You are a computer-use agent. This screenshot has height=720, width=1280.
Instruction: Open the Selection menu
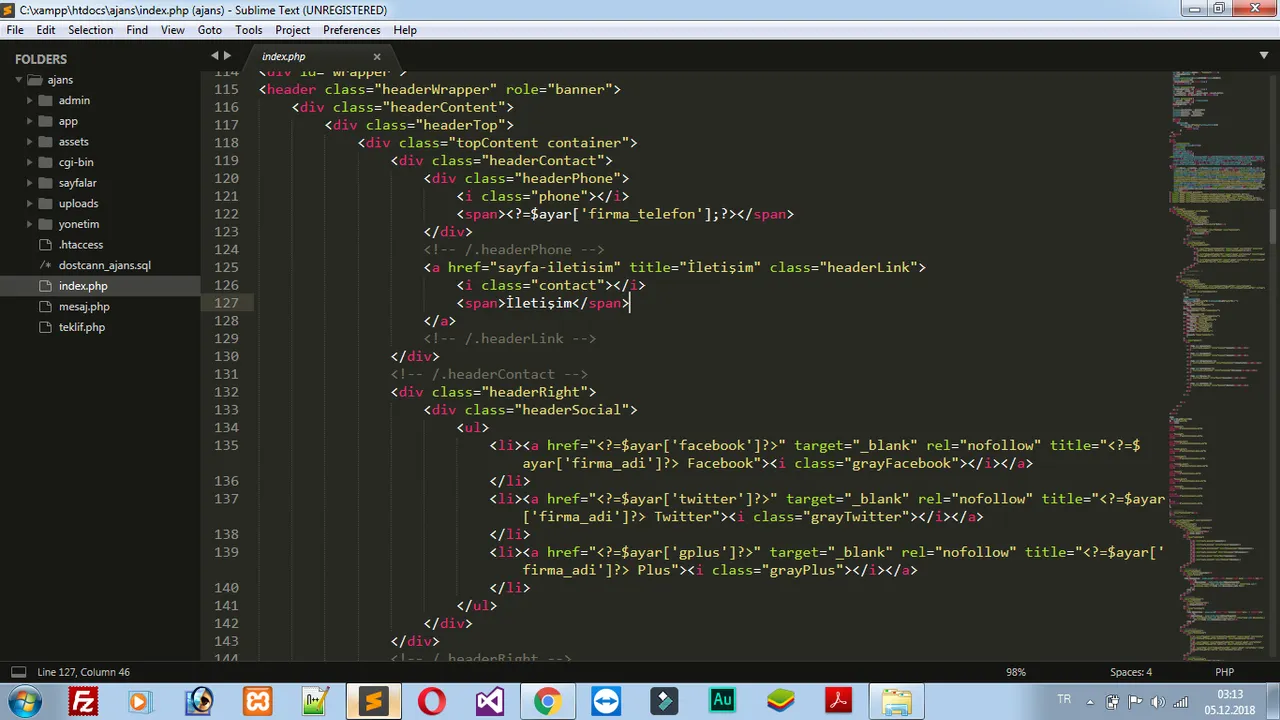[90, 30]
